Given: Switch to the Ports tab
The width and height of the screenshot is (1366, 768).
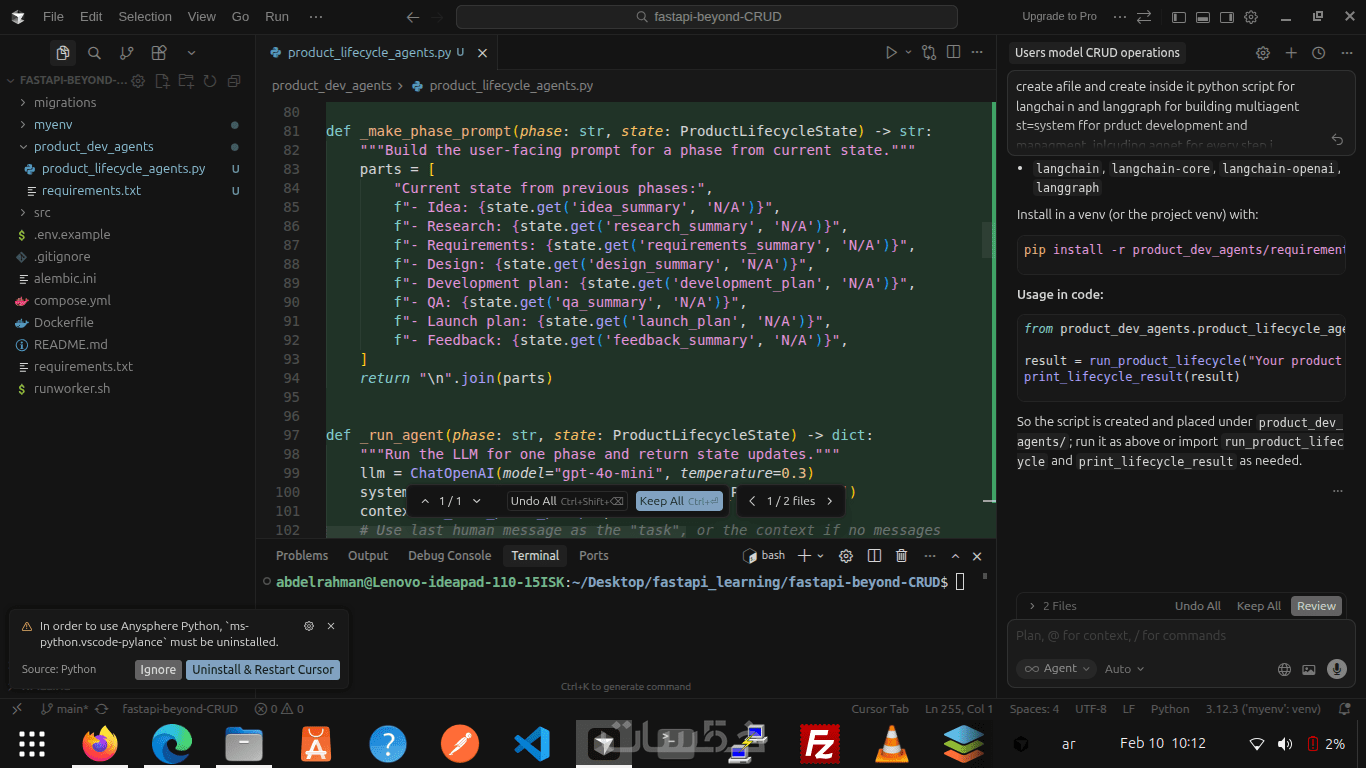Looking at the screenshot, I should tap(594, 556).
